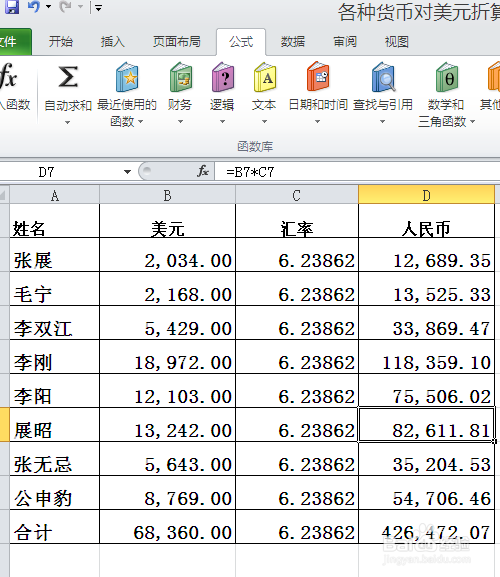Screen dimensions: 500x577
Task: Click the 汇率 cell in 张展 row
Action: tap(297, 255)
